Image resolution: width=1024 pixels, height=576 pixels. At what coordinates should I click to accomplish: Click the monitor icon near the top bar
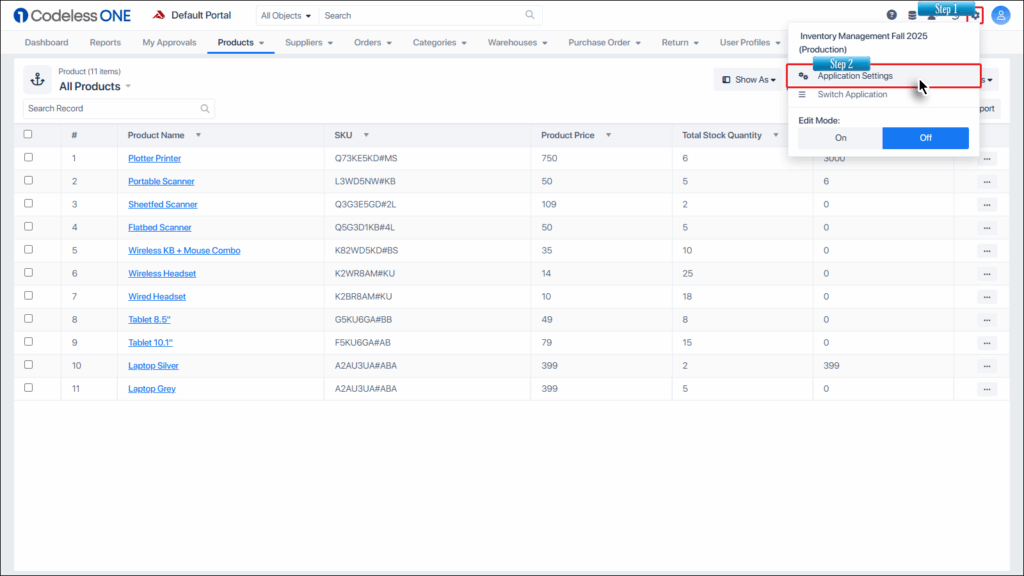click(x=931, y=16)
